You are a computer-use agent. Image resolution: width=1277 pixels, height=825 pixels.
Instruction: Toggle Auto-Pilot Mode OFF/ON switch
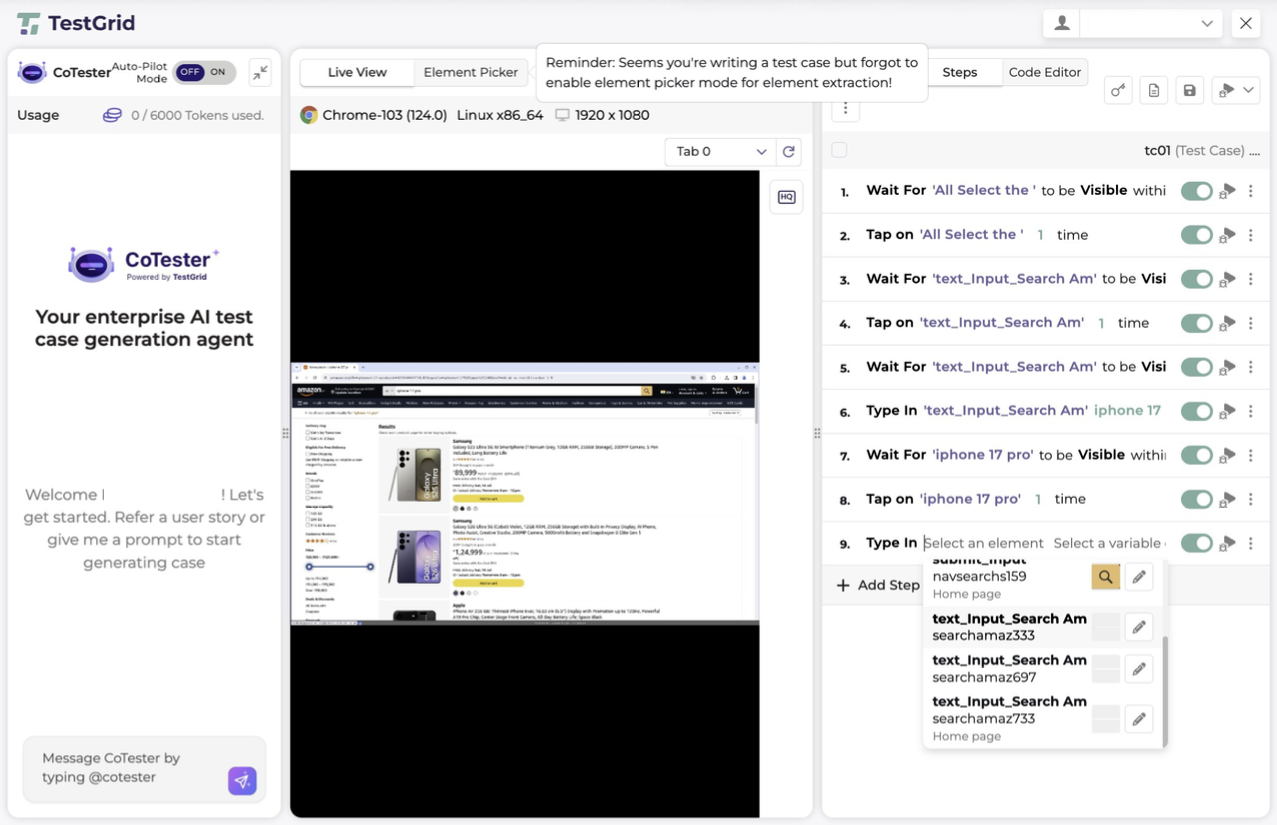tap(204, 72)
